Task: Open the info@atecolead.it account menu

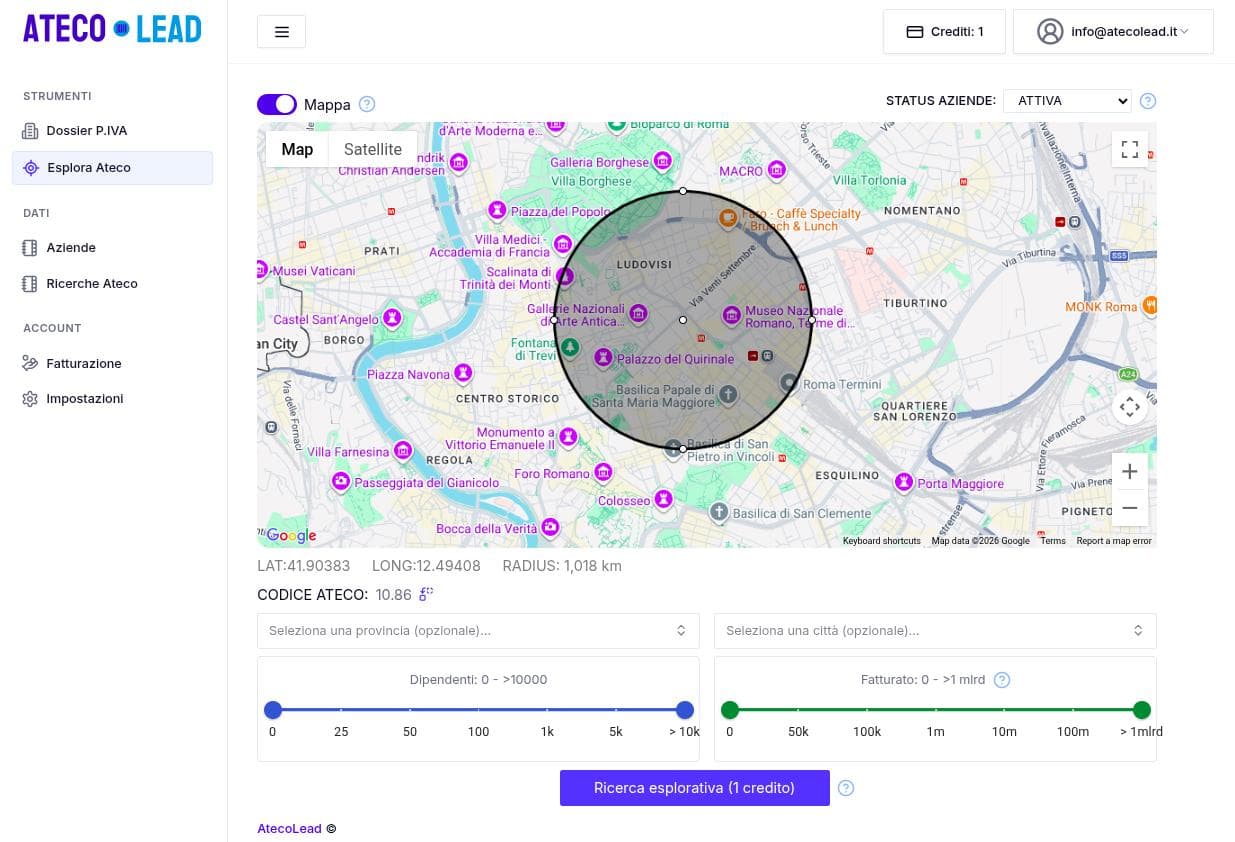Action: [x=1112, y=32]
